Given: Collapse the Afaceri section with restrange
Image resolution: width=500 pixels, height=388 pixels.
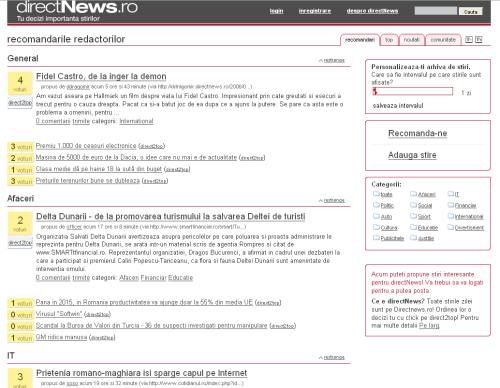Looking at the screenshot, I should click(x=332, y=200).
